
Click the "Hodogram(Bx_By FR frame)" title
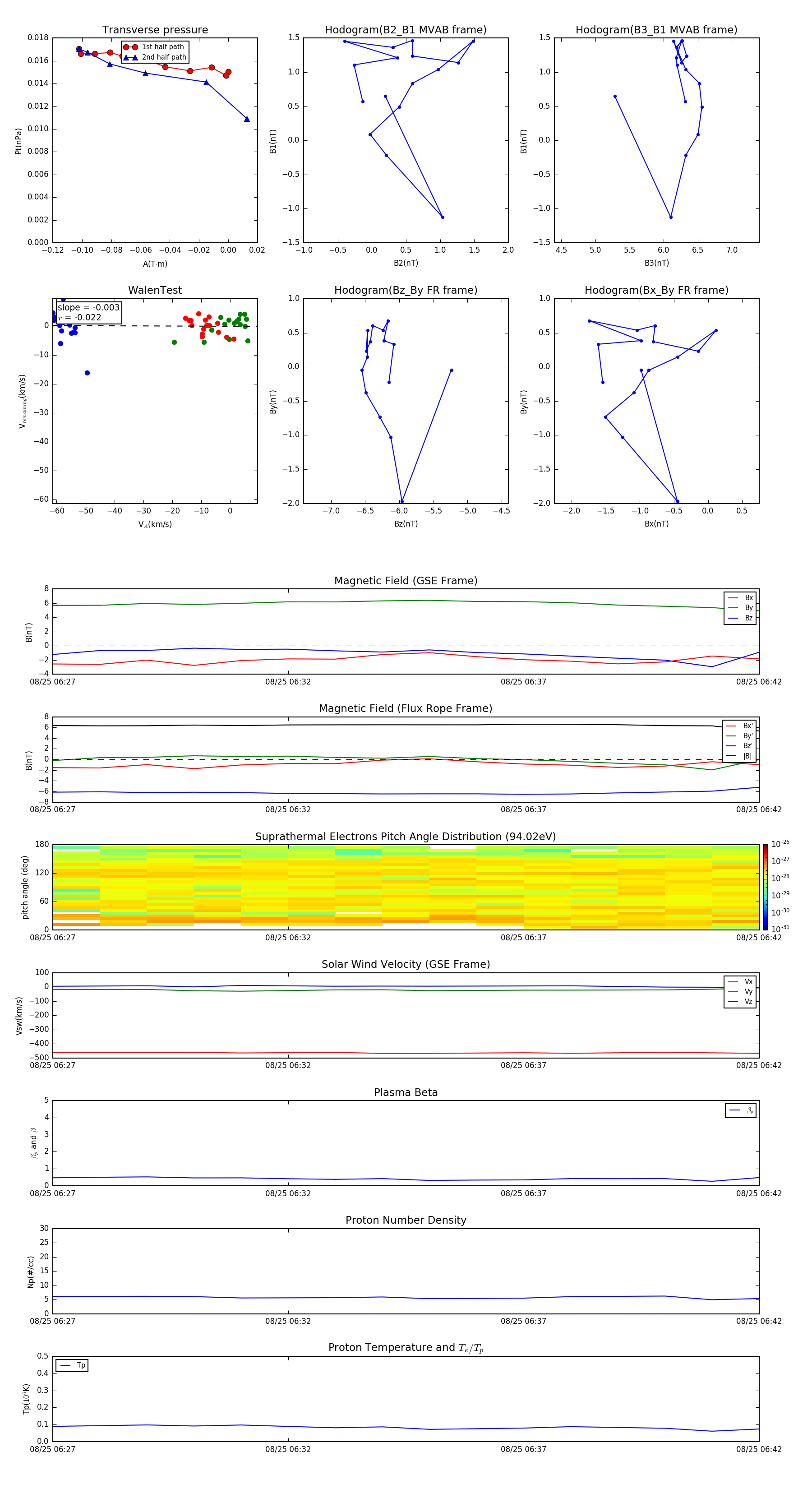coord(656,290)
